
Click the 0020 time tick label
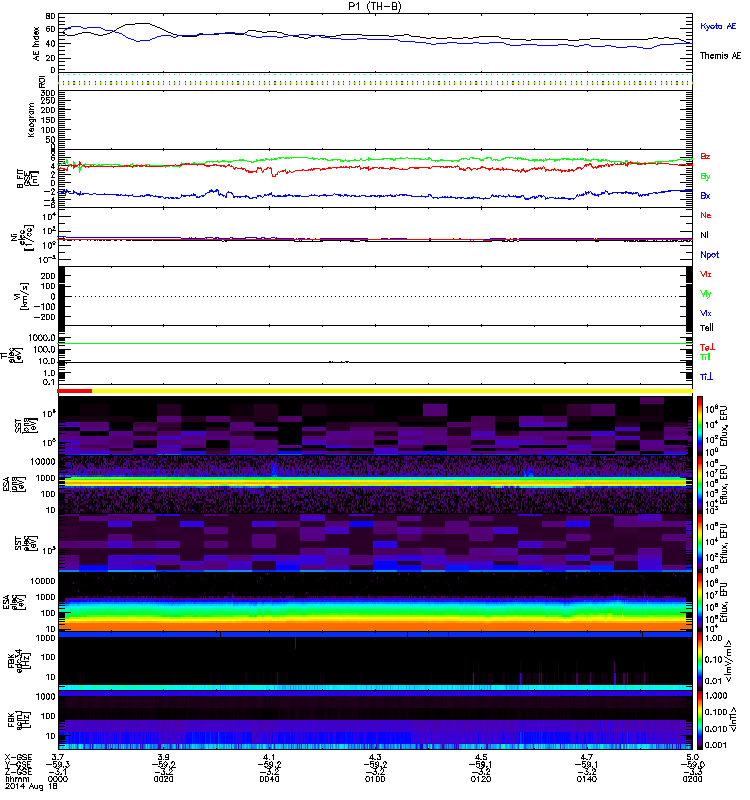coord(163,779)
